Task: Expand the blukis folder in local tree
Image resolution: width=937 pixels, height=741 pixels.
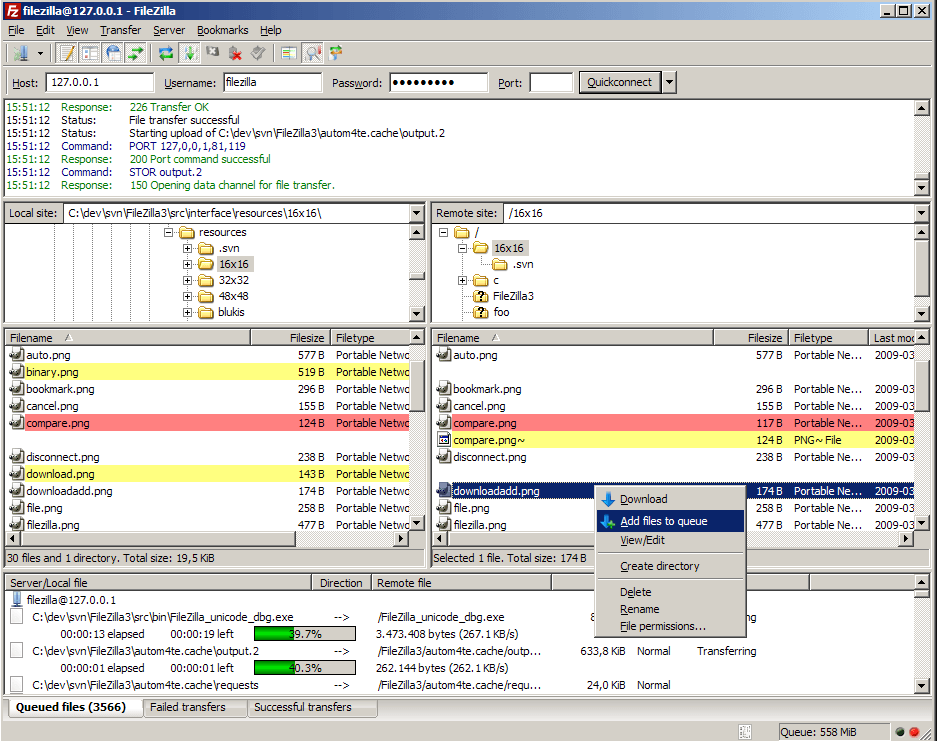Action: (x=186, y=312)
